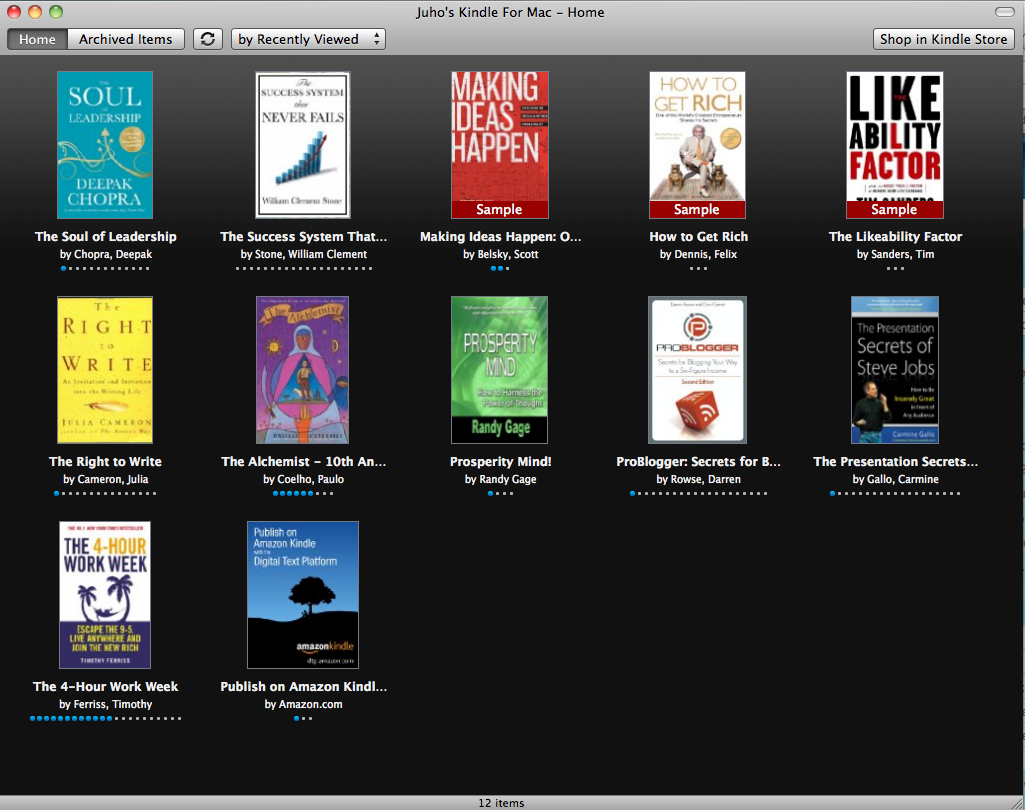This screenshot has width=1025, height=810.
Task: Click progress dots under The Alchemist
Action: 303,494
